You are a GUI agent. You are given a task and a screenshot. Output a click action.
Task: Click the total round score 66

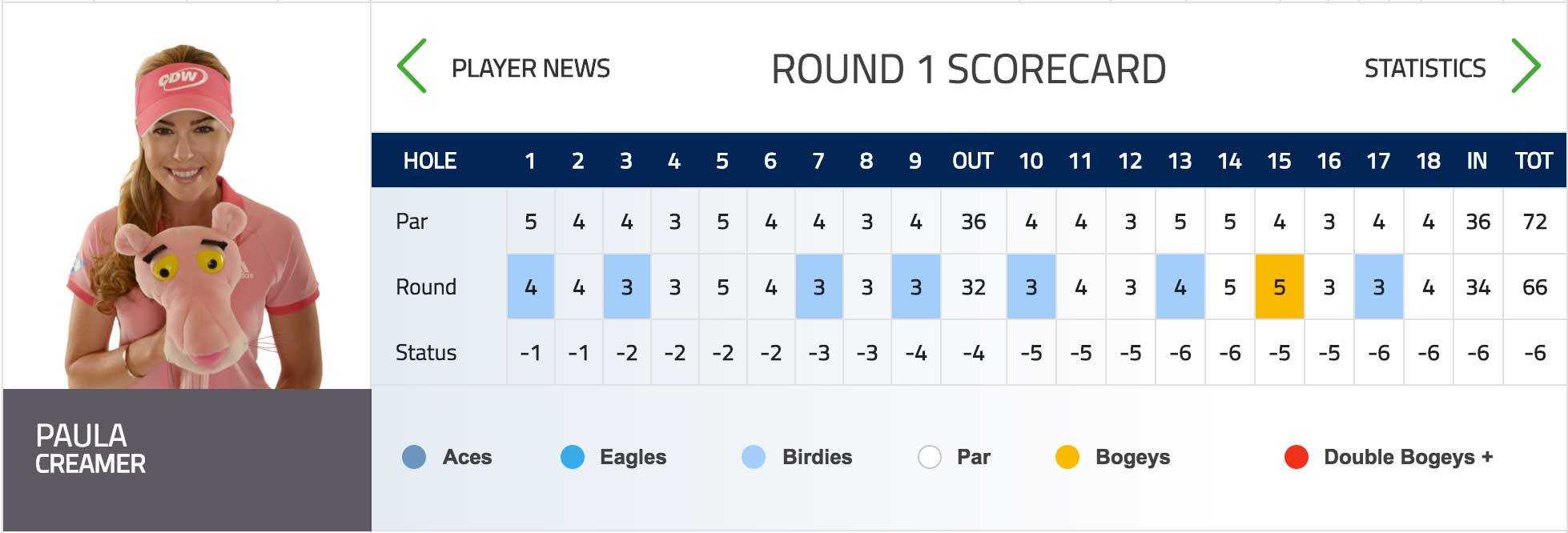pos(1534,287)
